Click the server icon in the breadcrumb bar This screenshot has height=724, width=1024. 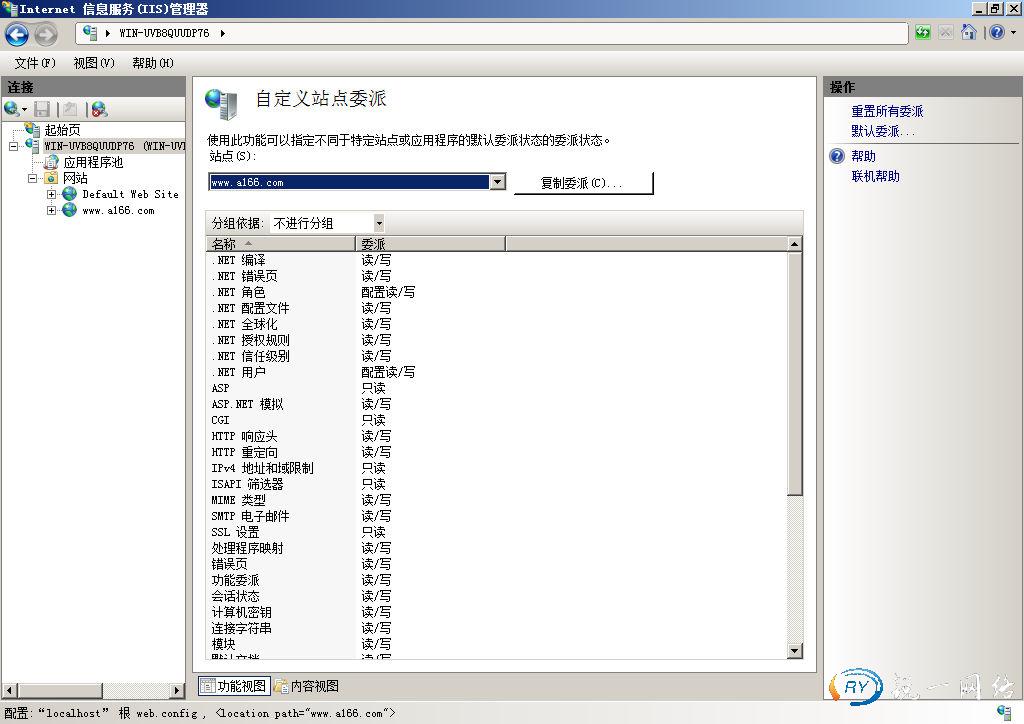92,33
